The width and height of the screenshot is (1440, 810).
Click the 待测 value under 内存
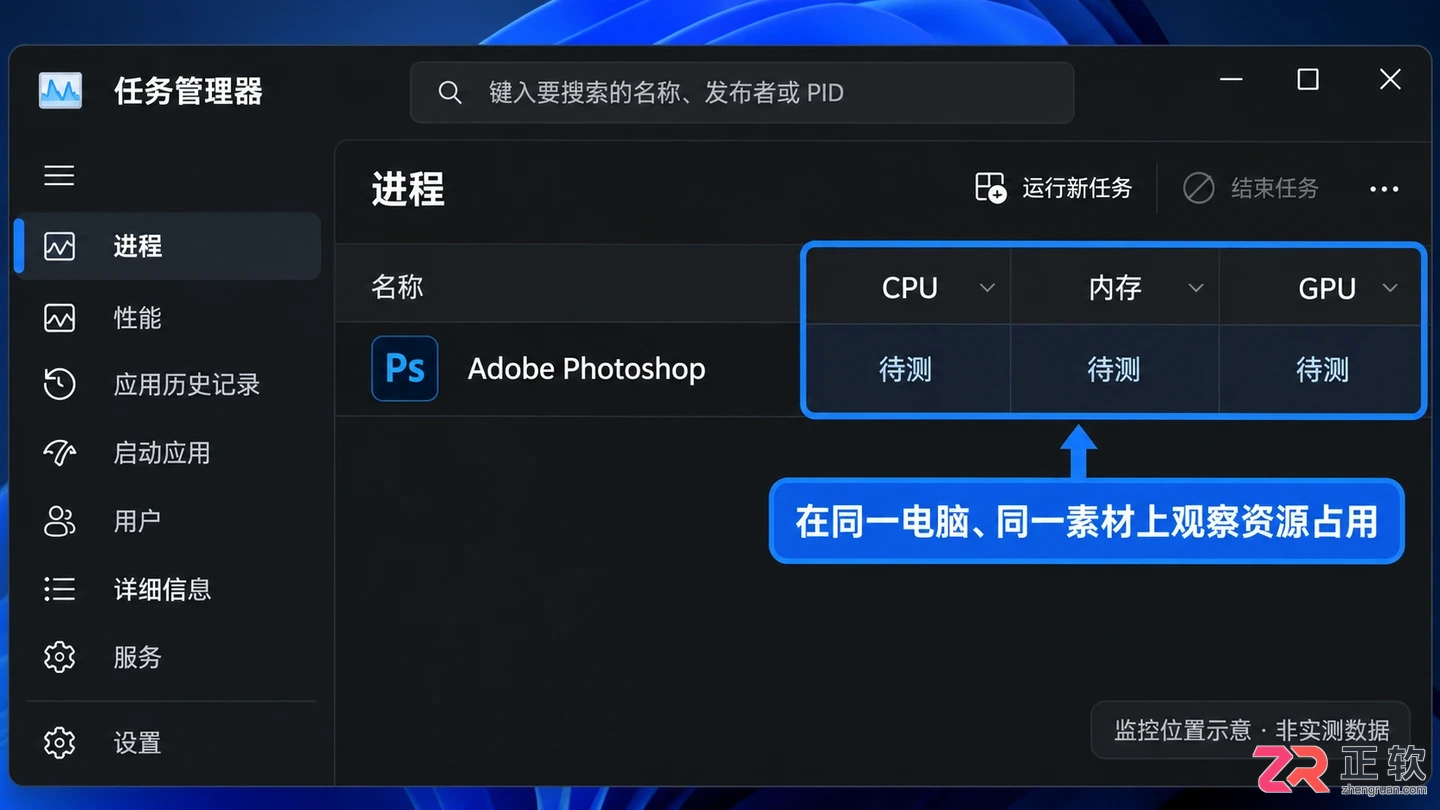[x=1114, y=370]
